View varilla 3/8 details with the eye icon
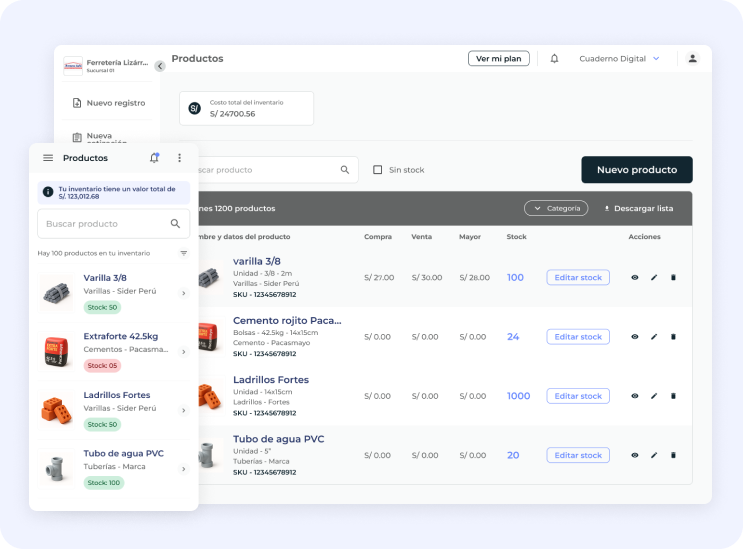This screenshot has width=743, height=549. coord(634,278)
